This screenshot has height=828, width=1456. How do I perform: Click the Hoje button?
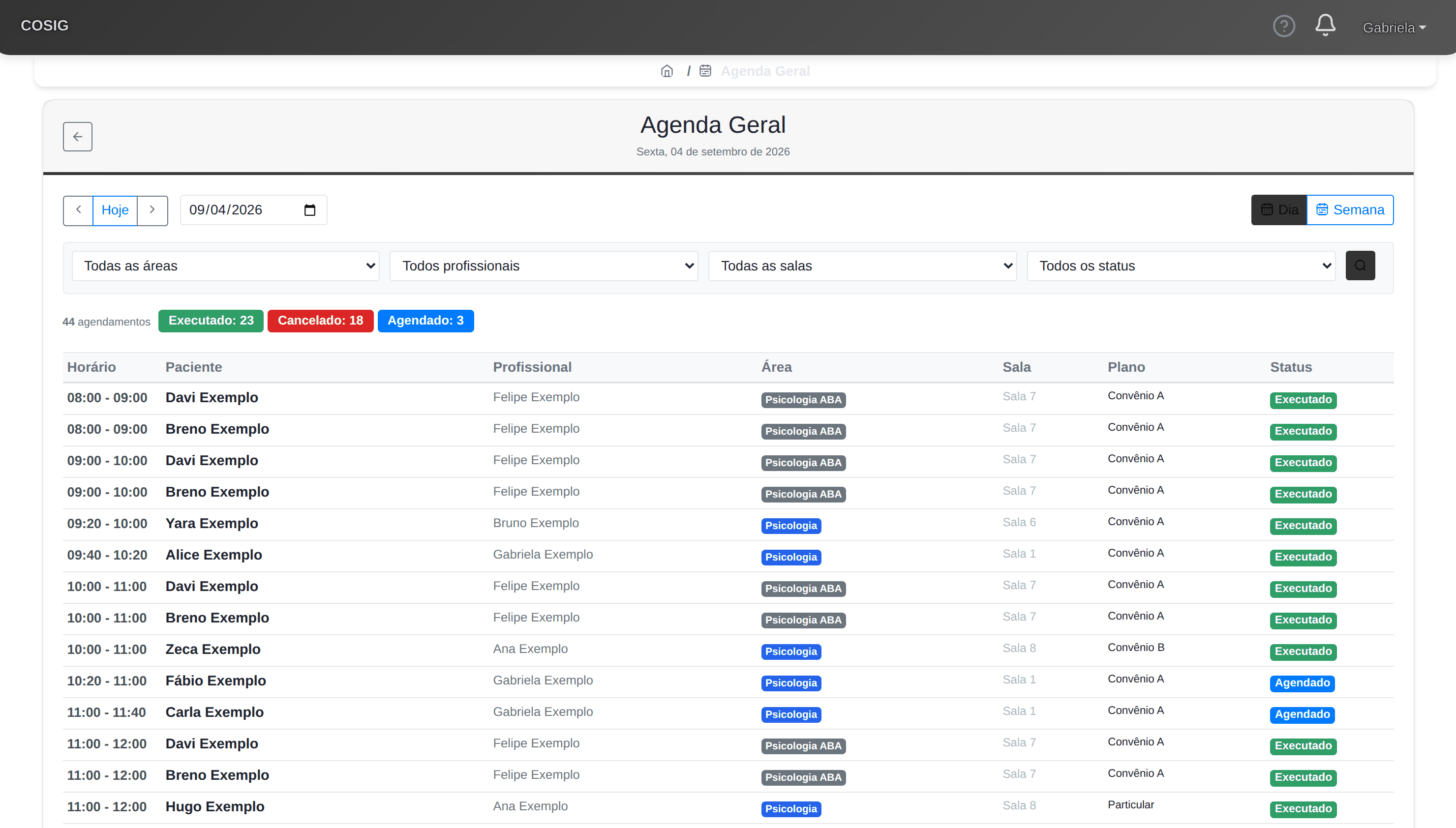point(115,210)
